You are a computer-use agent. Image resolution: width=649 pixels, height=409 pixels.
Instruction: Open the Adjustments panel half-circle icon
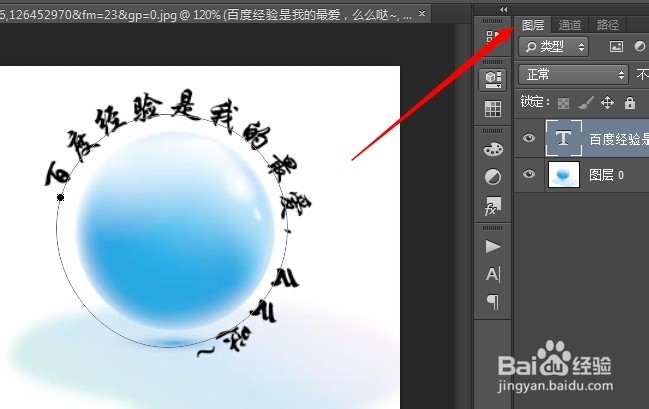click(x=493, y=177)
